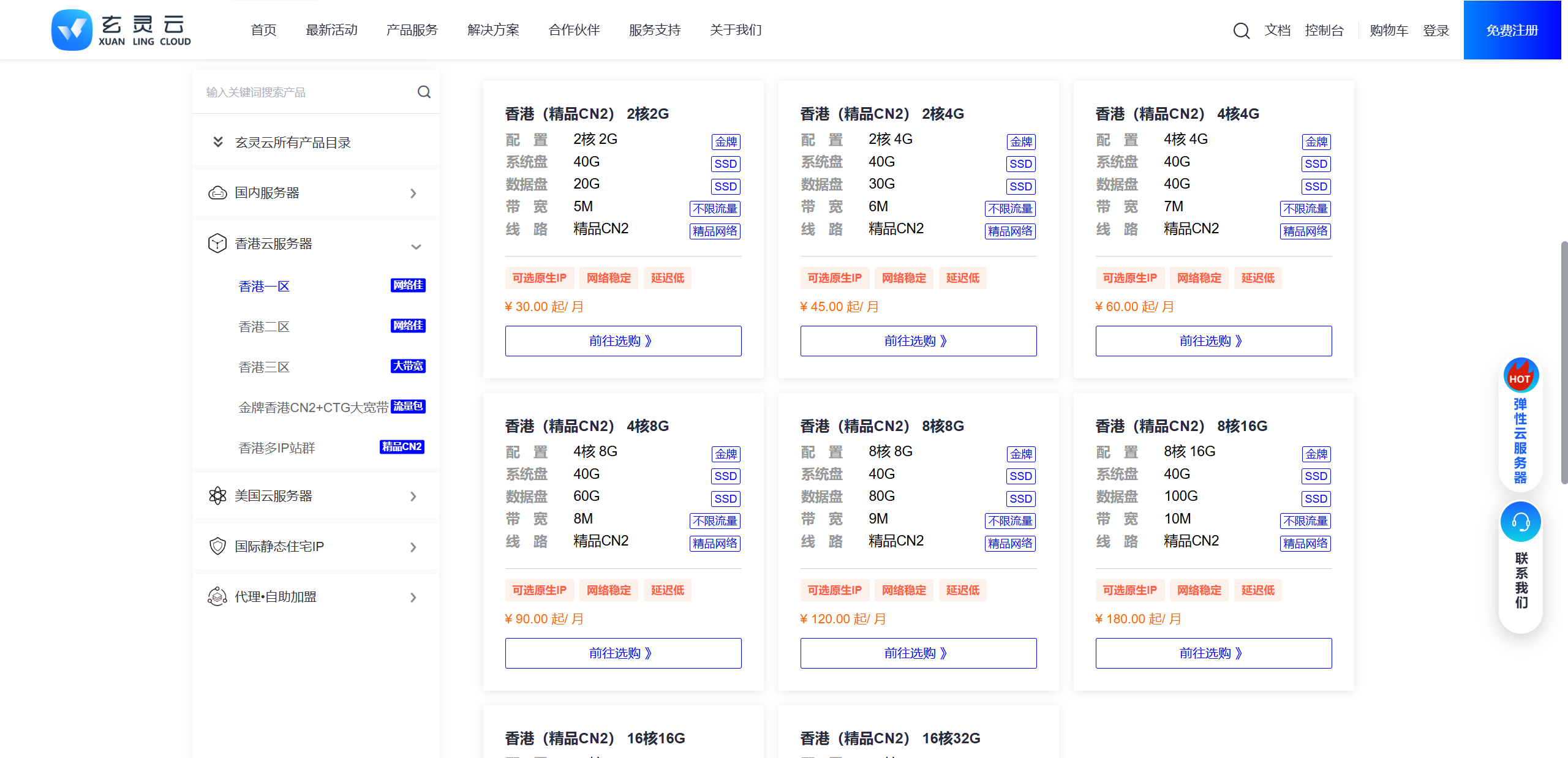
Task: Expand the 国内服务器 category
Action: click(413, 193)
